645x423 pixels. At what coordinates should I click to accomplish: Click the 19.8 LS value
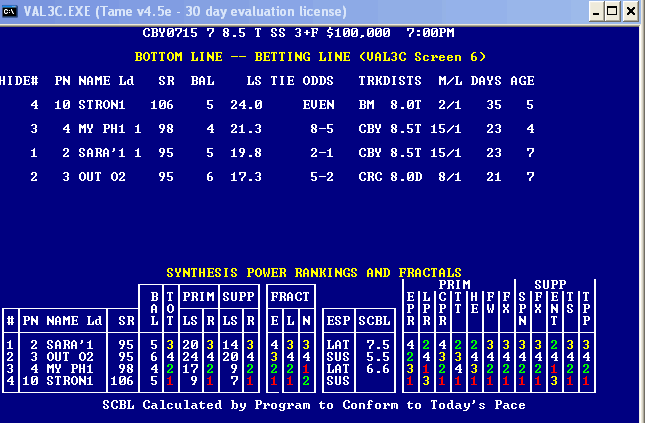[246, 153]
